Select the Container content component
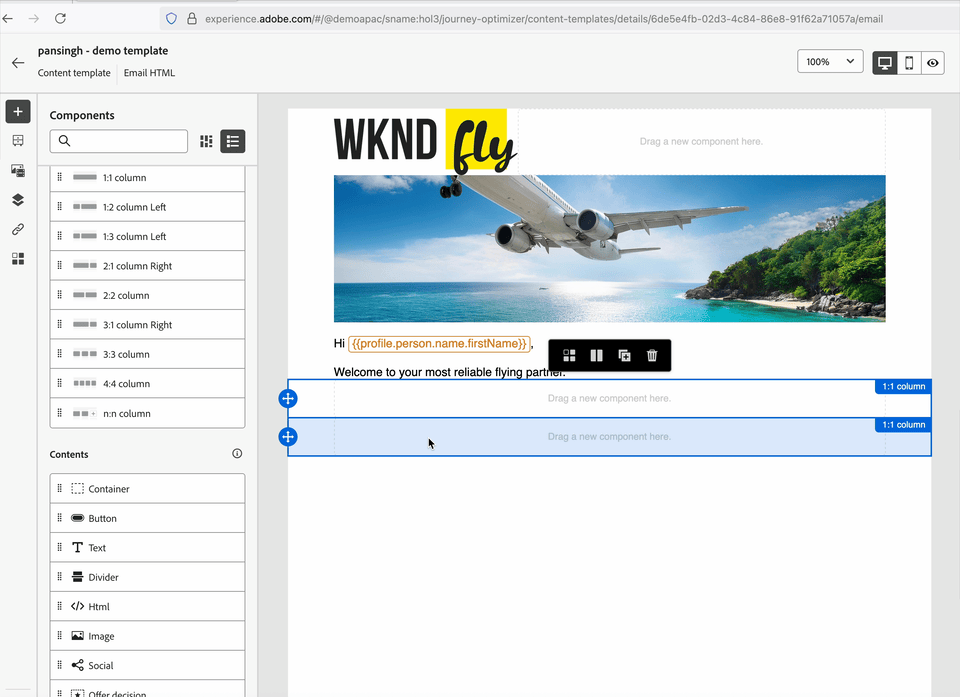Image resolution: width=960 pixels, height=697 pixels. tap(148, 489)
